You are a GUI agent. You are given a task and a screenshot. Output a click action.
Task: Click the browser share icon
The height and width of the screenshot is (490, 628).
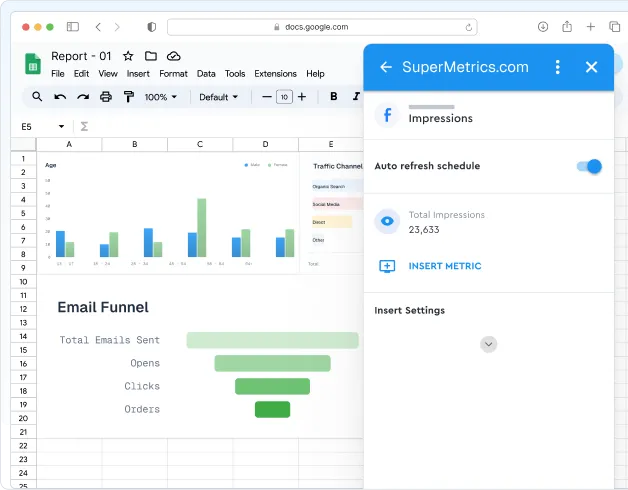[x=567, y=27]
